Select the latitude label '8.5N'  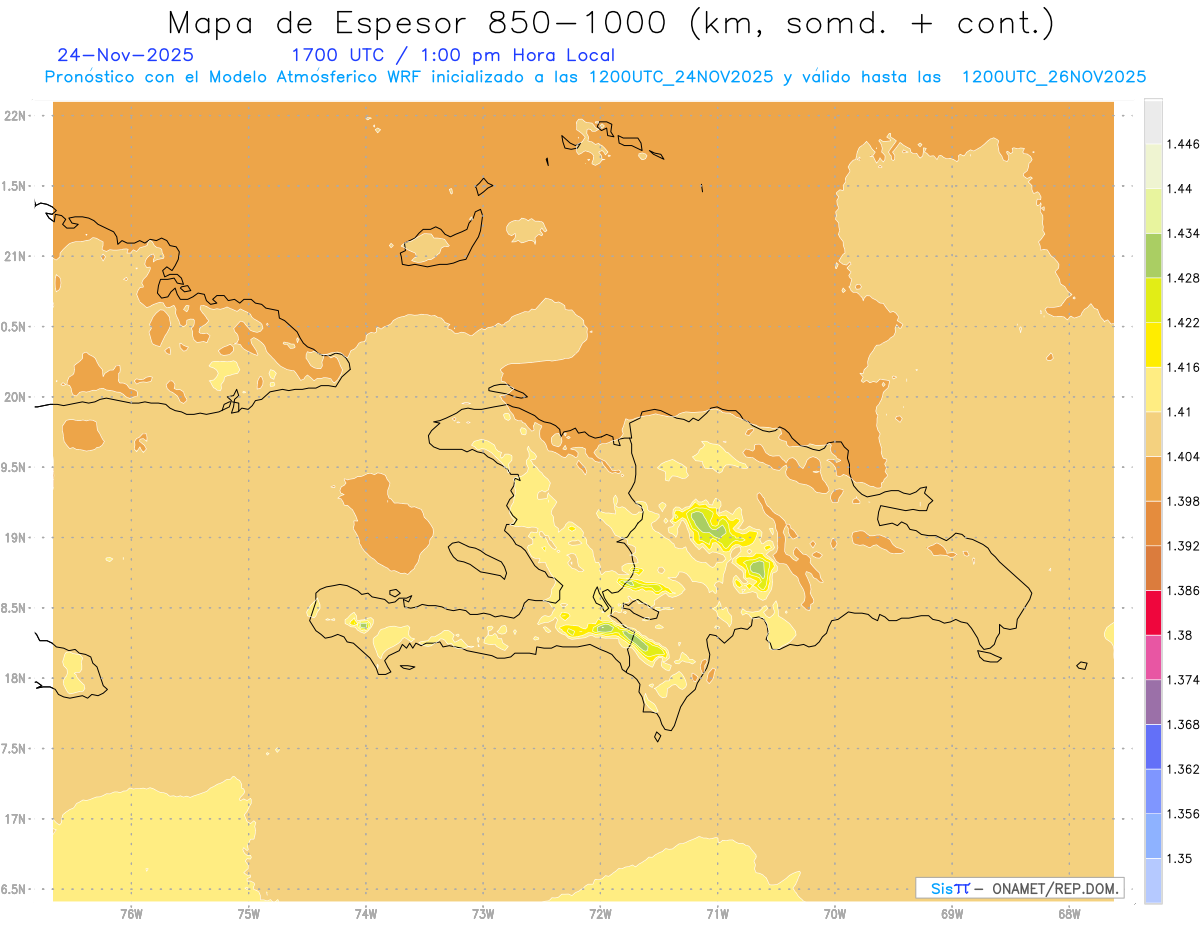pos(14,608)
